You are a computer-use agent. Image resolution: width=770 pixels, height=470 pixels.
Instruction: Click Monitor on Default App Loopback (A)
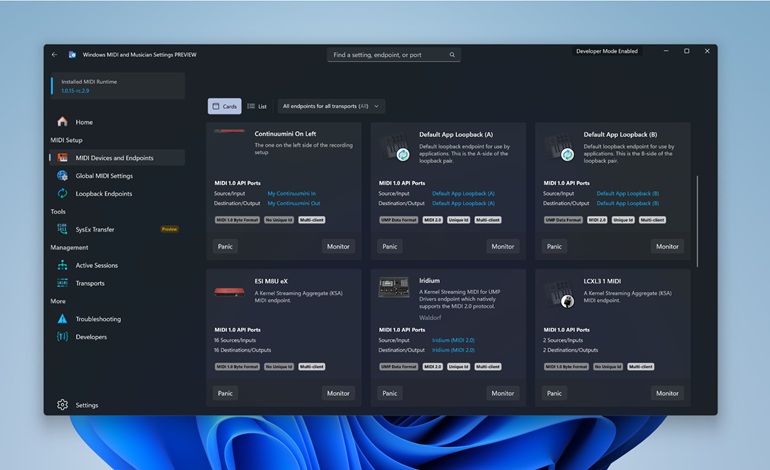(x=503, y=247)
